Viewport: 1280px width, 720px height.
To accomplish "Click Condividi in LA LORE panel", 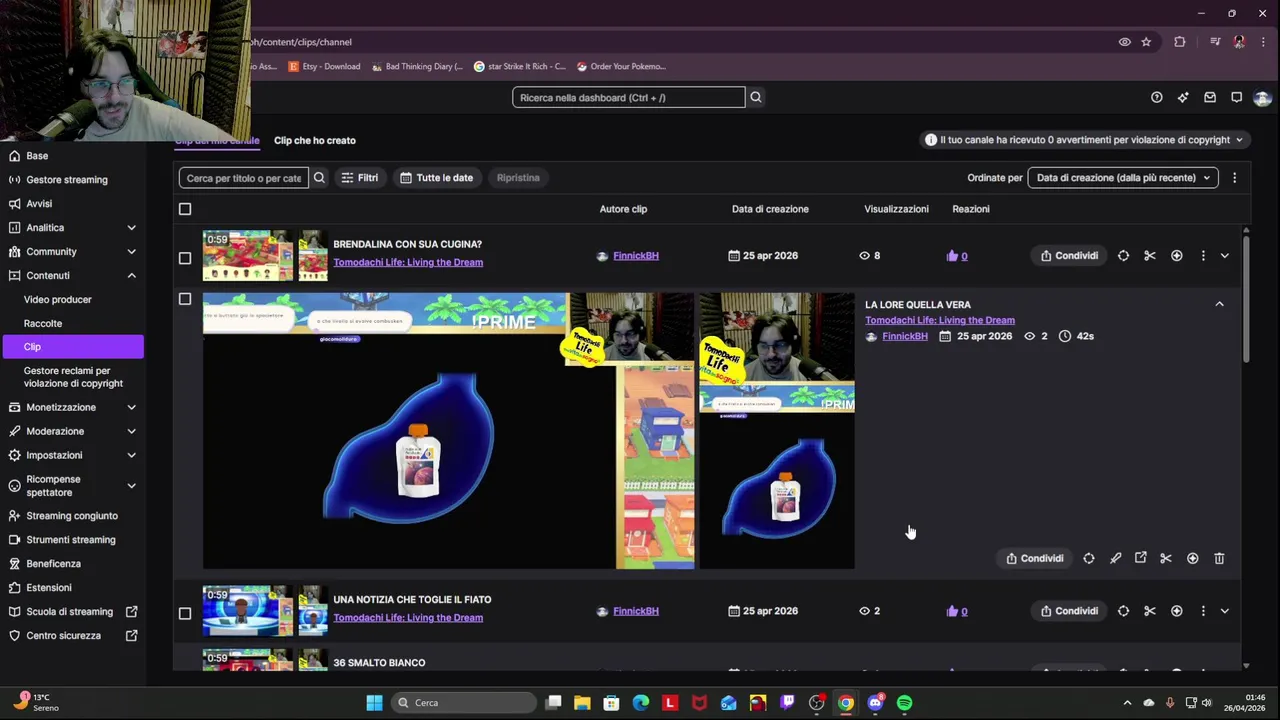I will click(x=1034, y=558).
